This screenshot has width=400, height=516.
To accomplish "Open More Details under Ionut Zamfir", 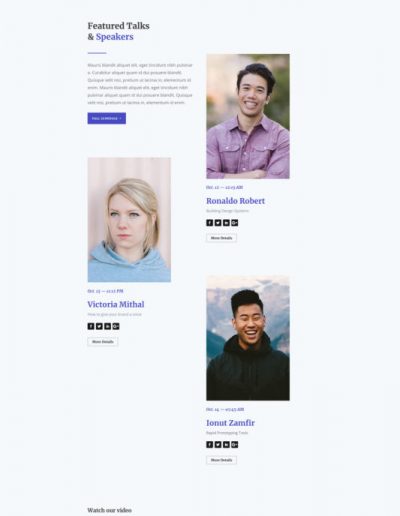I will [x=221, y=460].
